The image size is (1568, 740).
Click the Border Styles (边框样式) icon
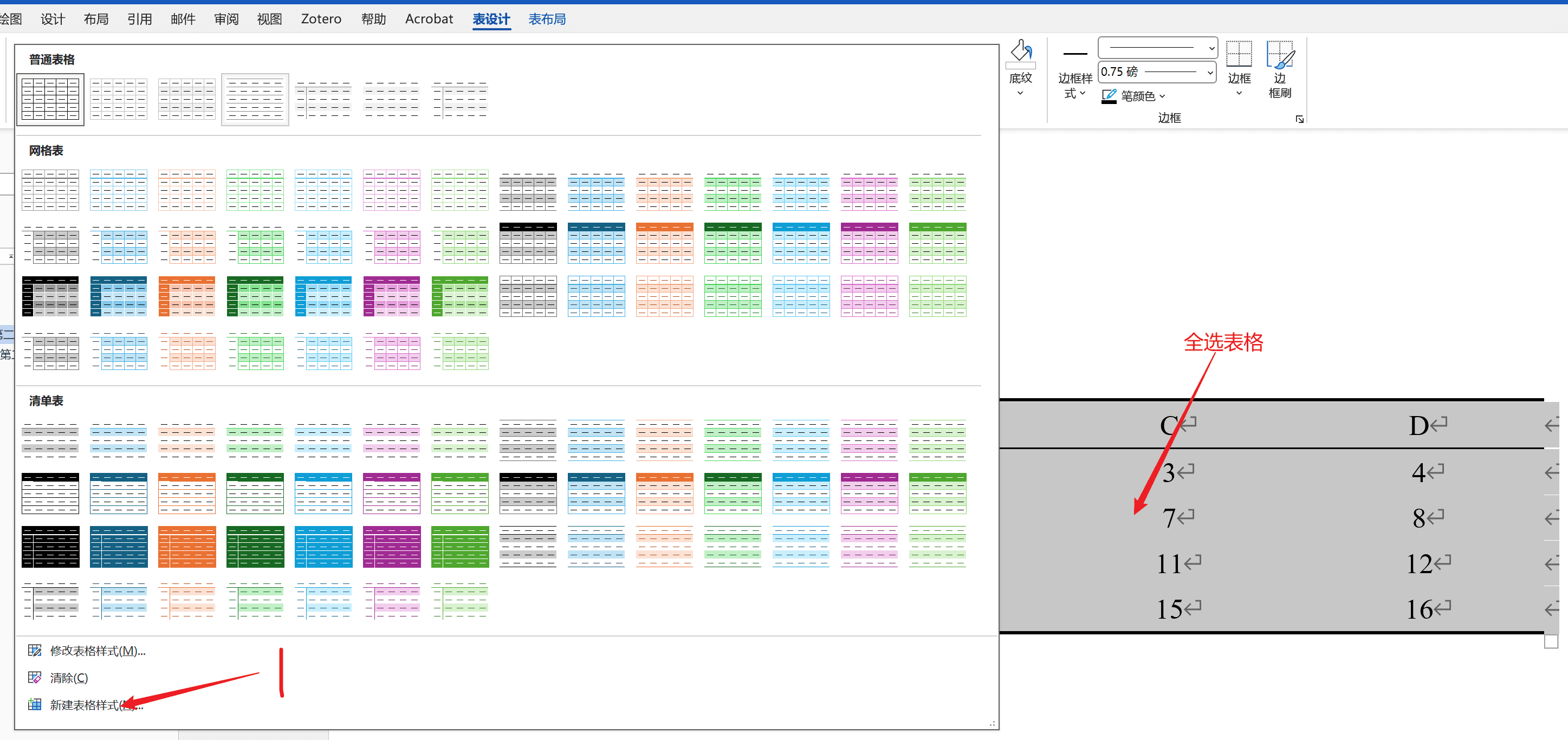(1074, 55)
